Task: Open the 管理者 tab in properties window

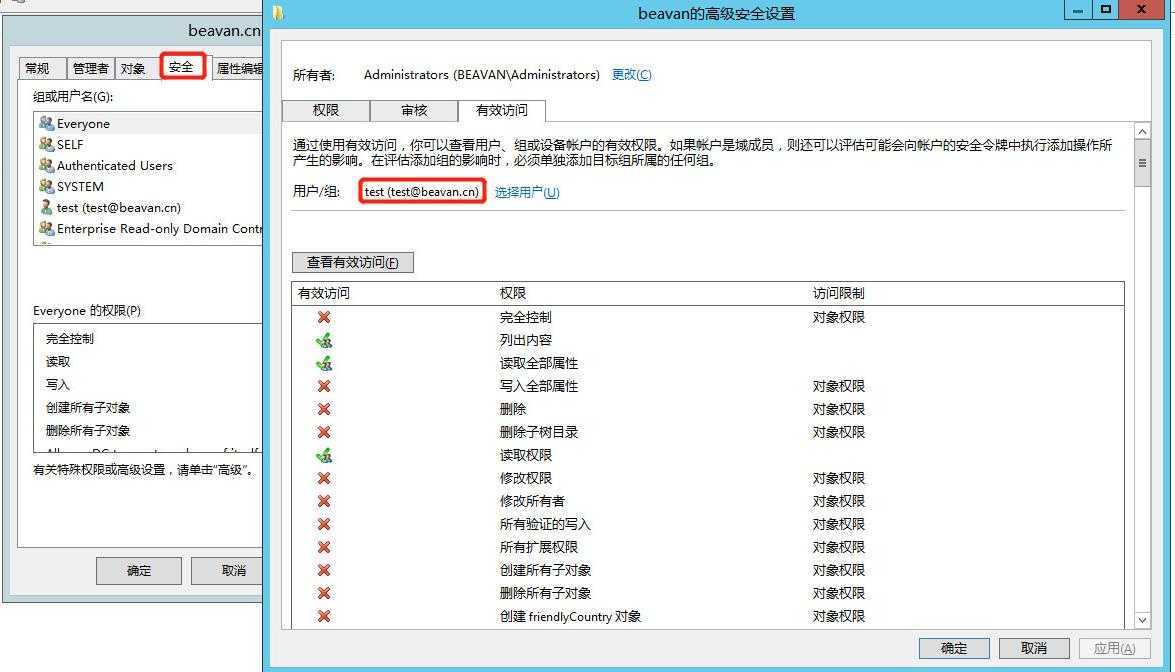Action: tap(90, 68)
